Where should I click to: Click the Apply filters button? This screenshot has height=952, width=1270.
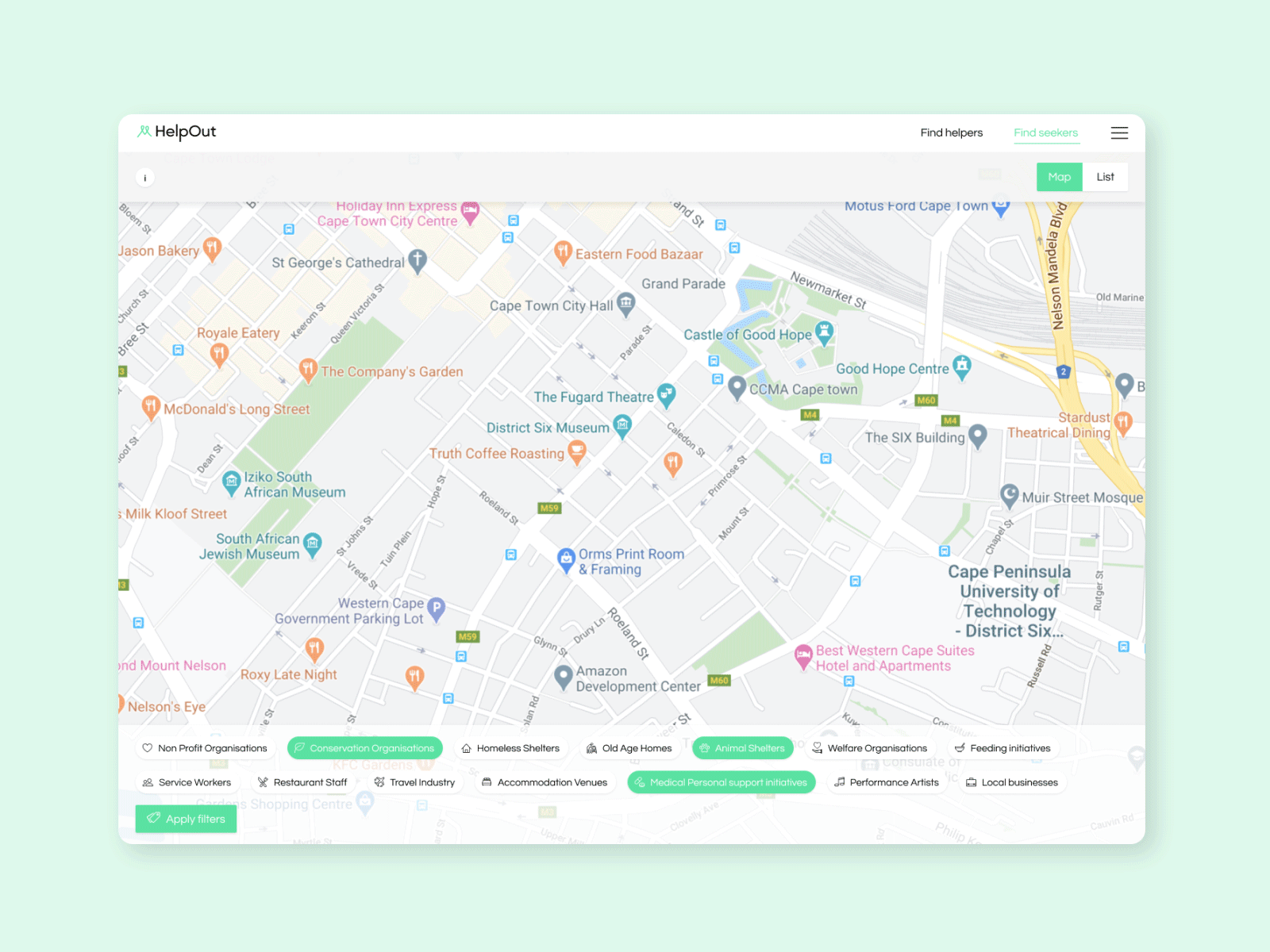click(x=186, y=819)
